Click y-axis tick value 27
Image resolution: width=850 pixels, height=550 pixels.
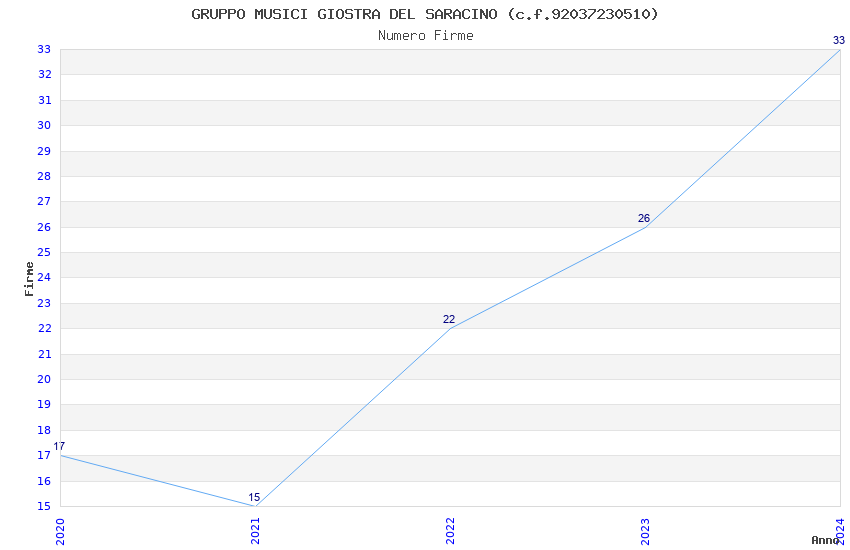pos(44,201)
